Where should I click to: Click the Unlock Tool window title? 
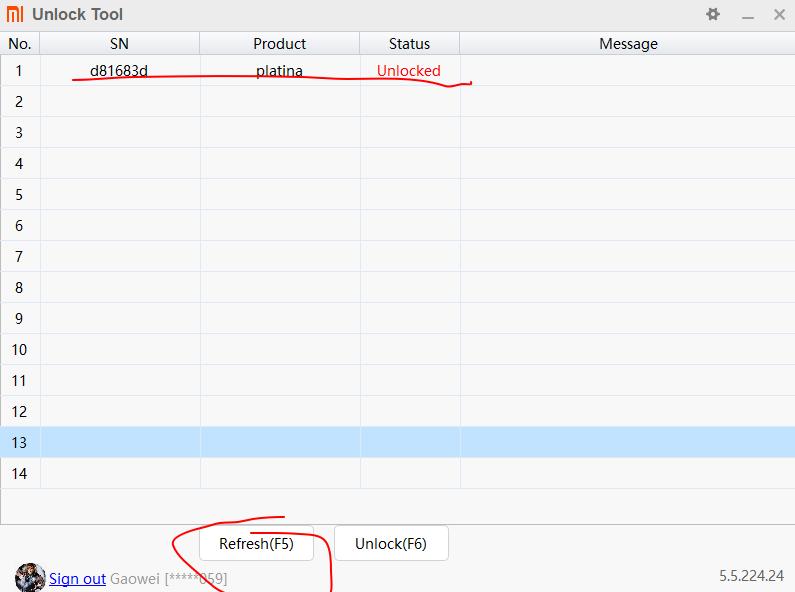pos(78,14)
